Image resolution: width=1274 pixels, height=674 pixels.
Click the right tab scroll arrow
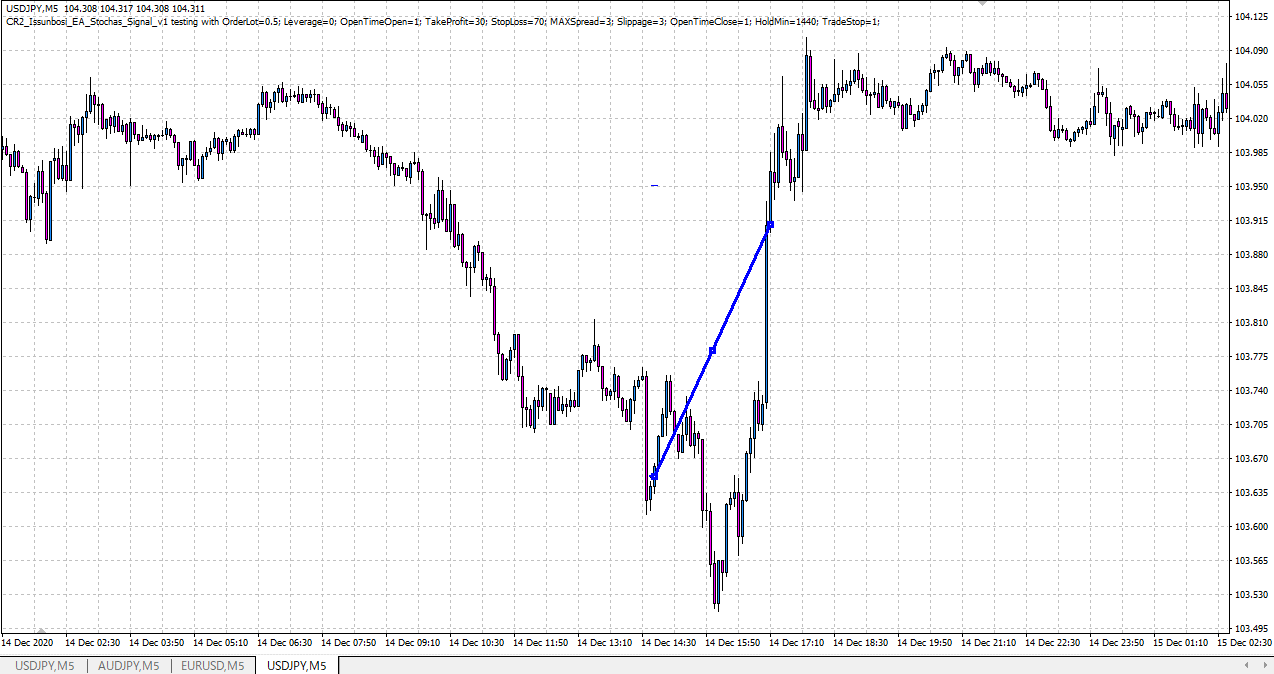click(x=1265, y=665)
